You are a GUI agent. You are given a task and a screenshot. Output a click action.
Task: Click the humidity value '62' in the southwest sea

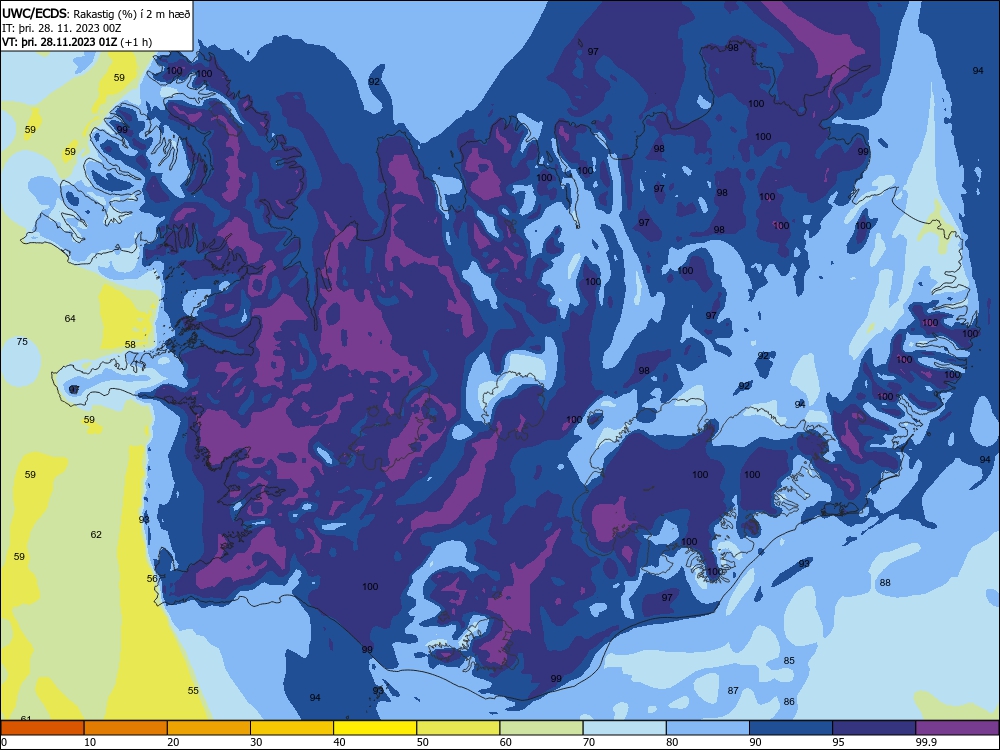click(x=96, y=534)
